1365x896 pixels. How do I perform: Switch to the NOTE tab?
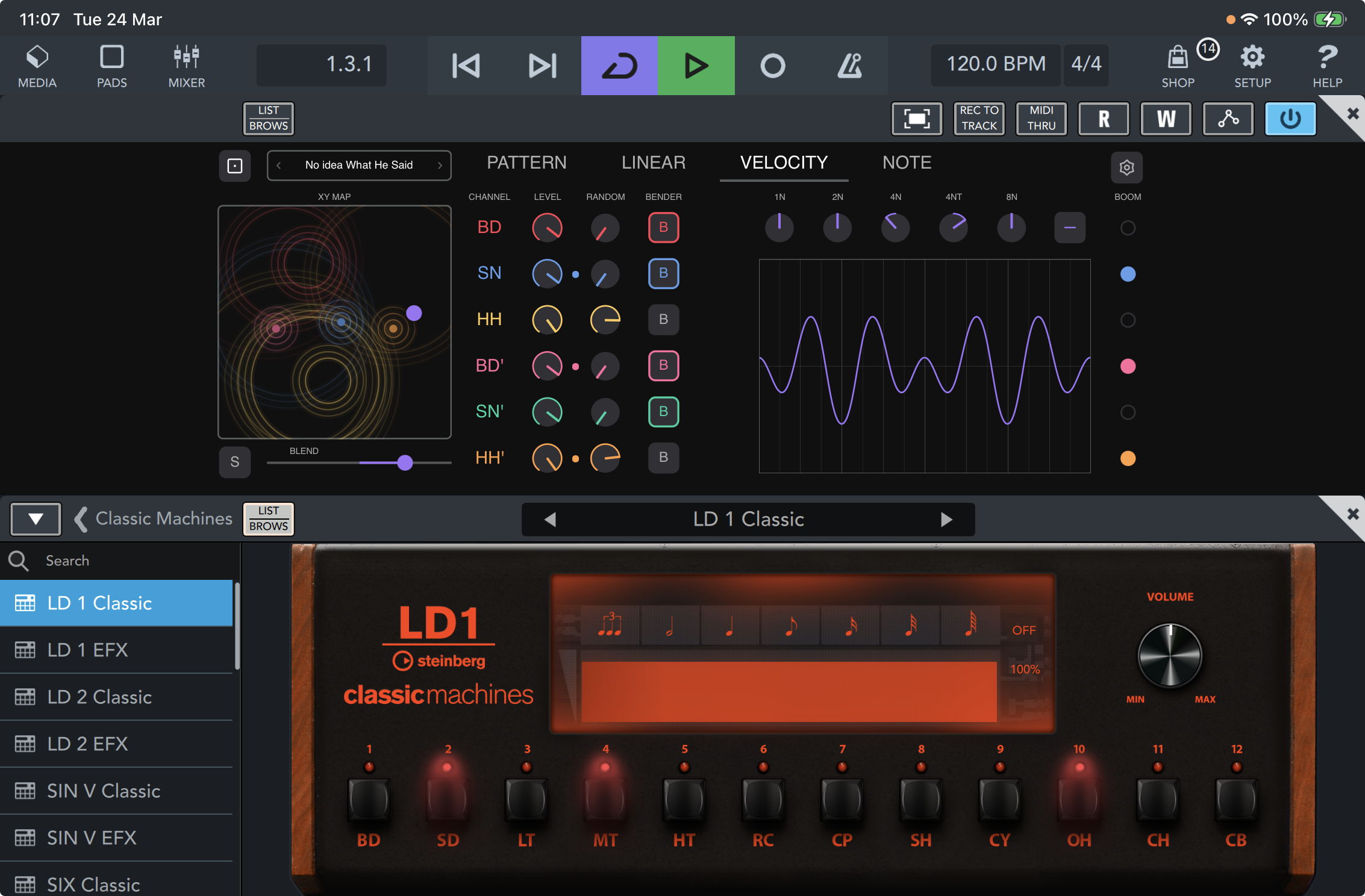pyautogui.click(x=906, y=163)
